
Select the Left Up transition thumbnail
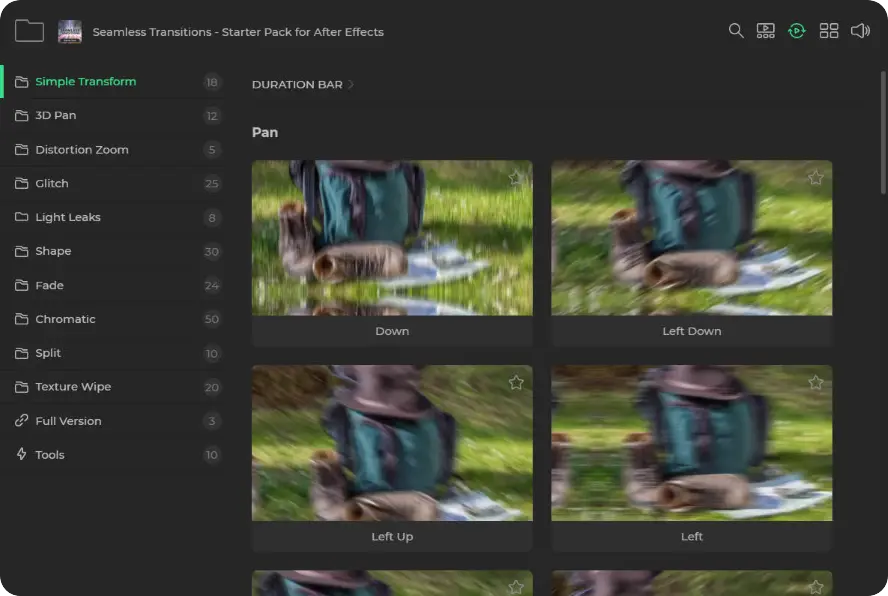pos(392,443)
